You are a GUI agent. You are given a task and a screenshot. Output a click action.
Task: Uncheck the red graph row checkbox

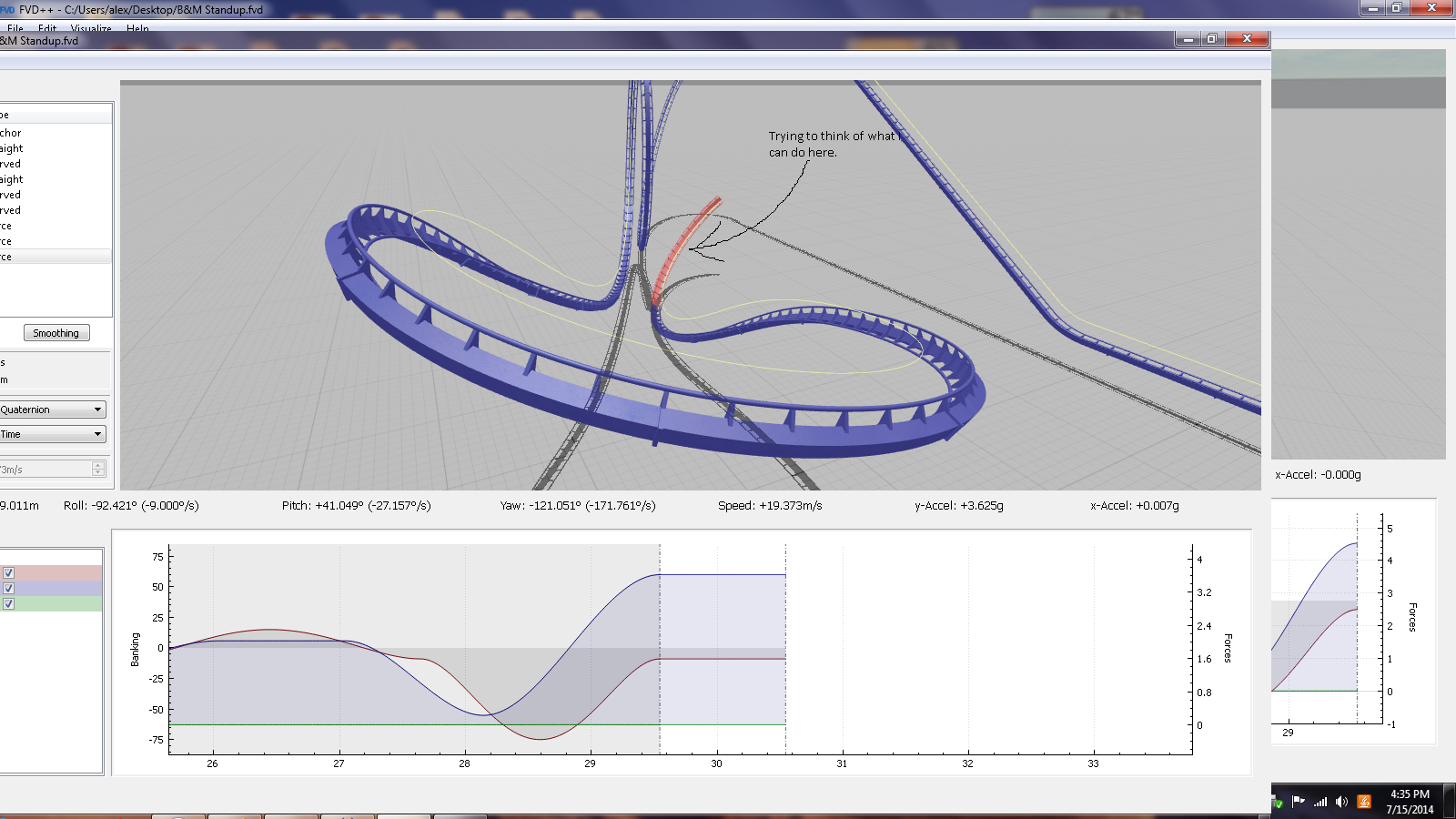click(x=8, y=573)
